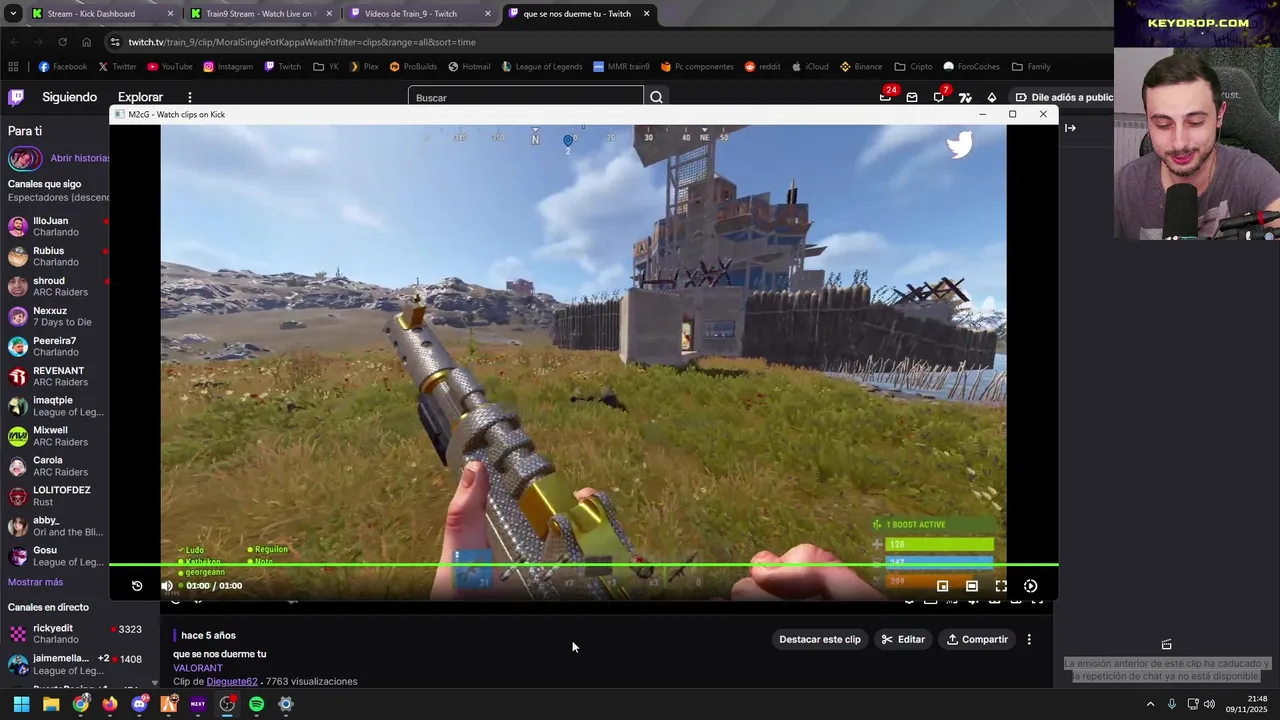Open the YK bookmarks folder
This screenshot has height=720, width=1280.
coord(326,67)
